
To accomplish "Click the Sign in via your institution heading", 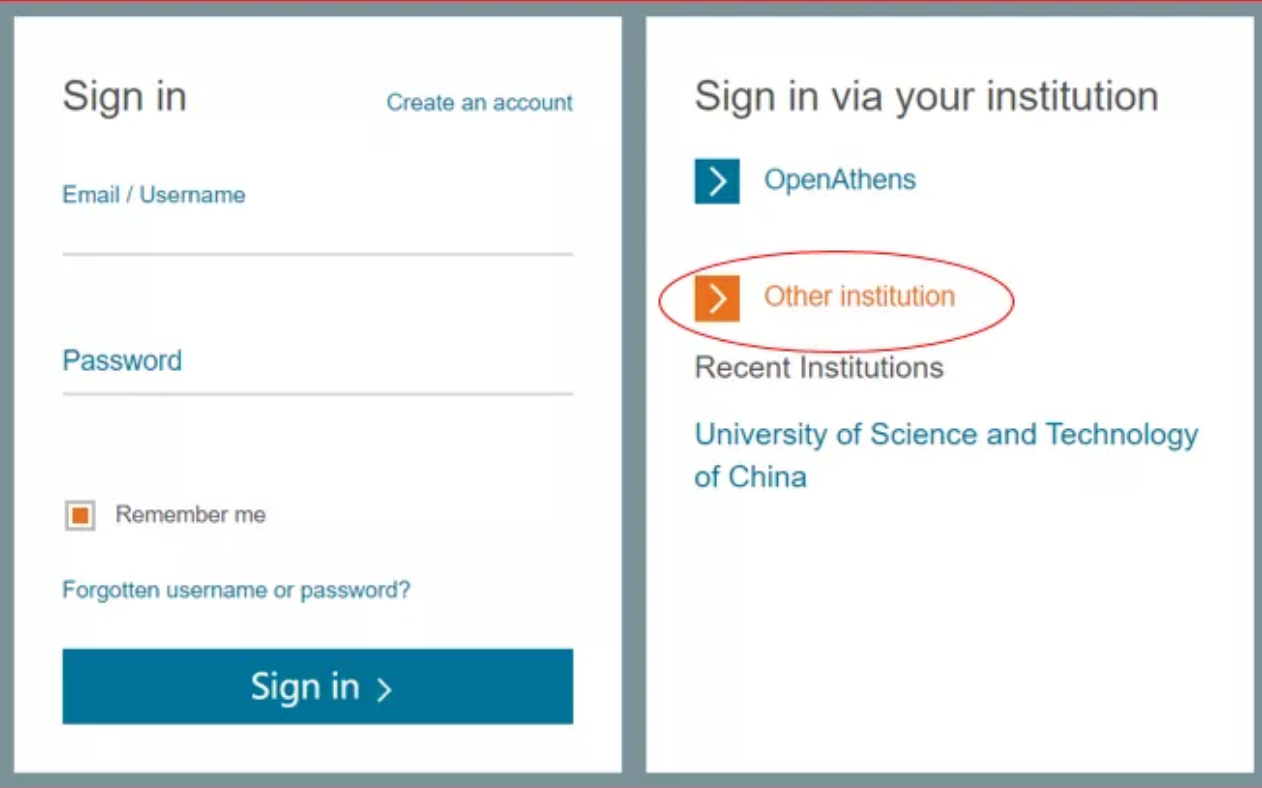I will pyautogui.click(x=926, y=97).
